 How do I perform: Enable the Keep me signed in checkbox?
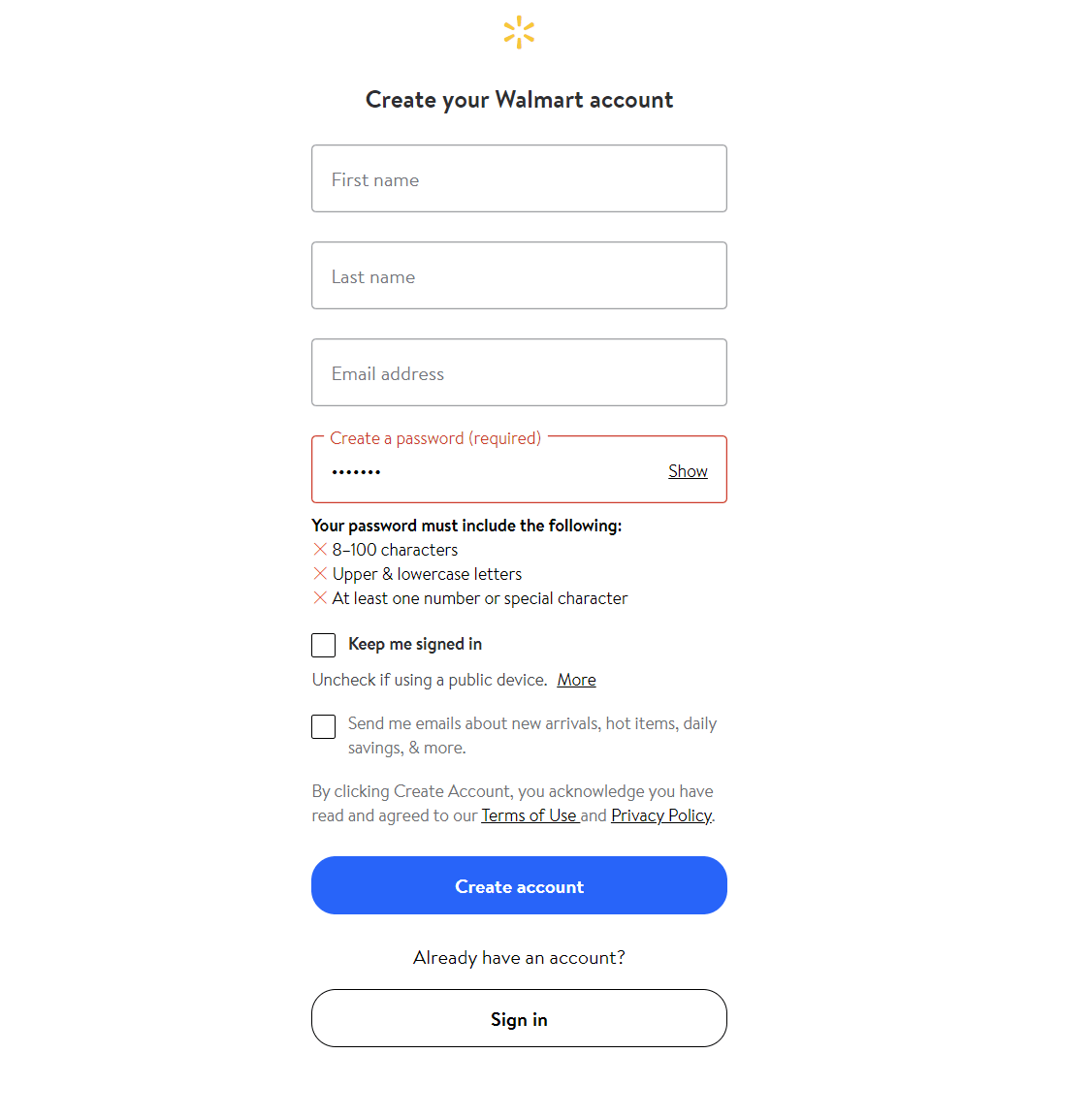pyautogui.click(x=324, y=645)
